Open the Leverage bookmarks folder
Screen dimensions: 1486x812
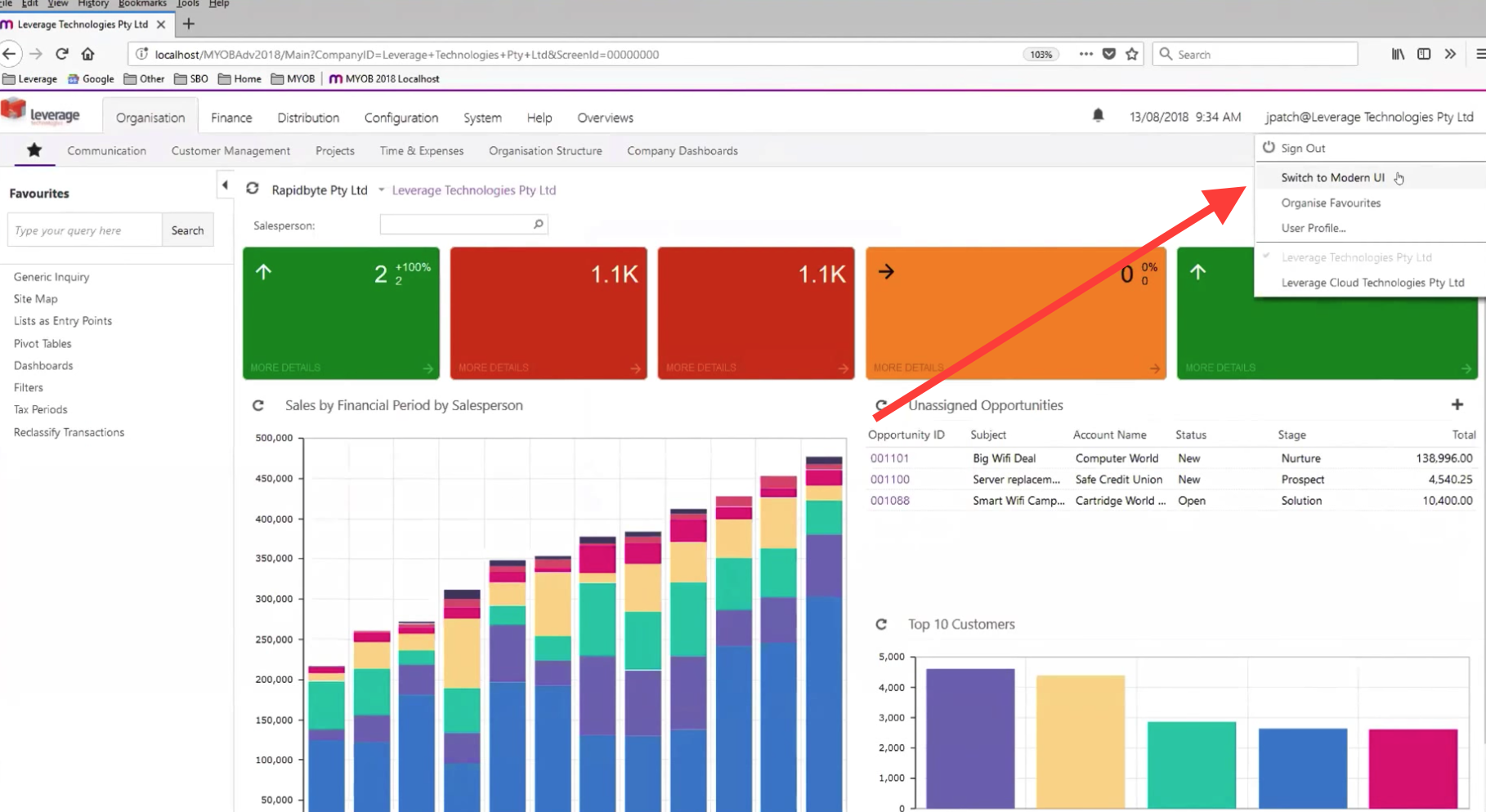click(x=30, y=79)
